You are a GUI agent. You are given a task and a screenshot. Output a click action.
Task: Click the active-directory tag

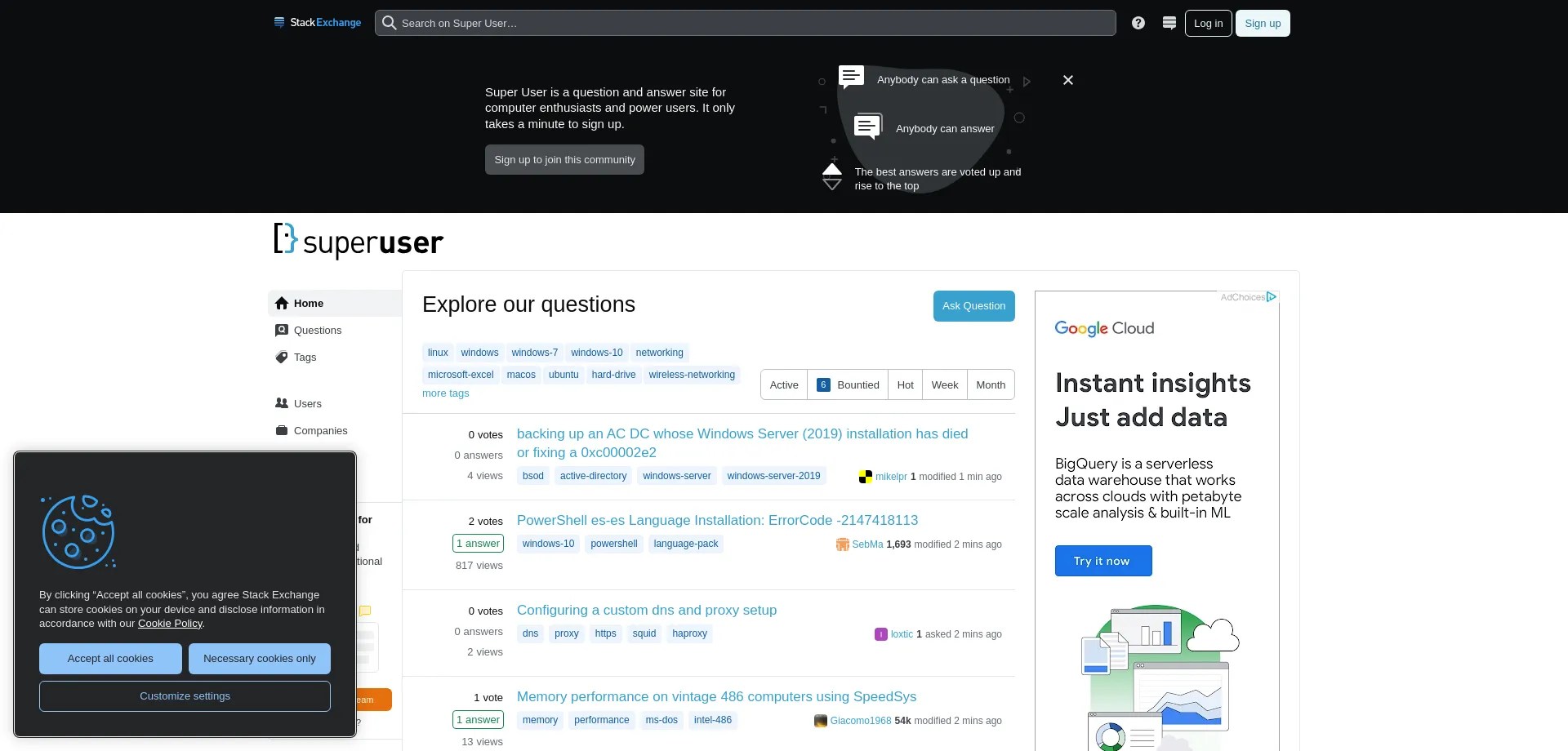click(594, 476)
